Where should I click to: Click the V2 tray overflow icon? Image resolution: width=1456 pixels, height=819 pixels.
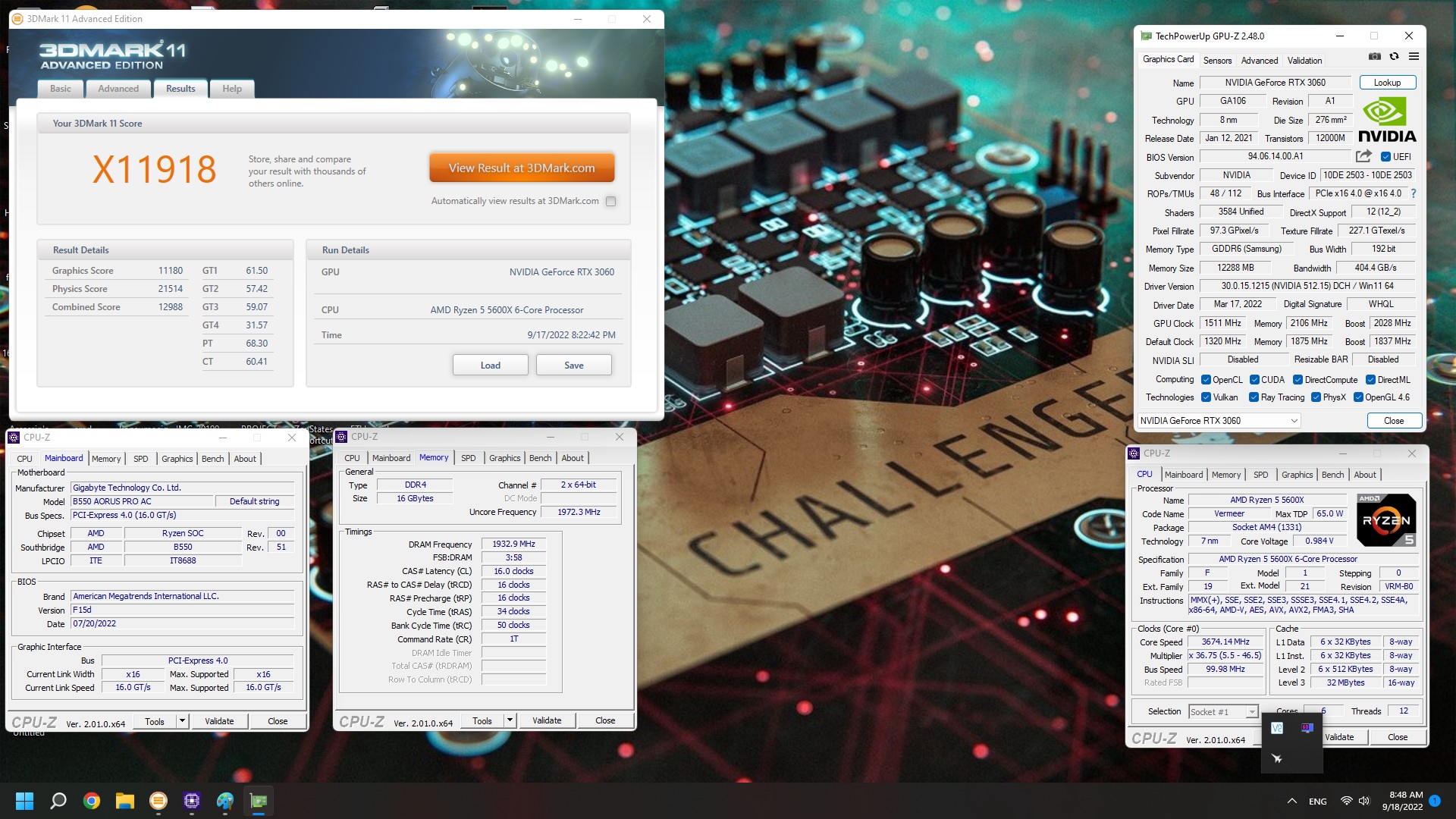1277,728
